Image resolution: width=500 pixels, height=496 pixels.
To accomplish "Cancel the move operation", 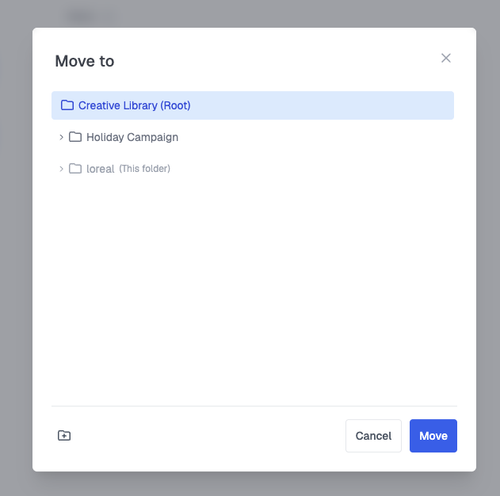I will (x=373, y=436).
